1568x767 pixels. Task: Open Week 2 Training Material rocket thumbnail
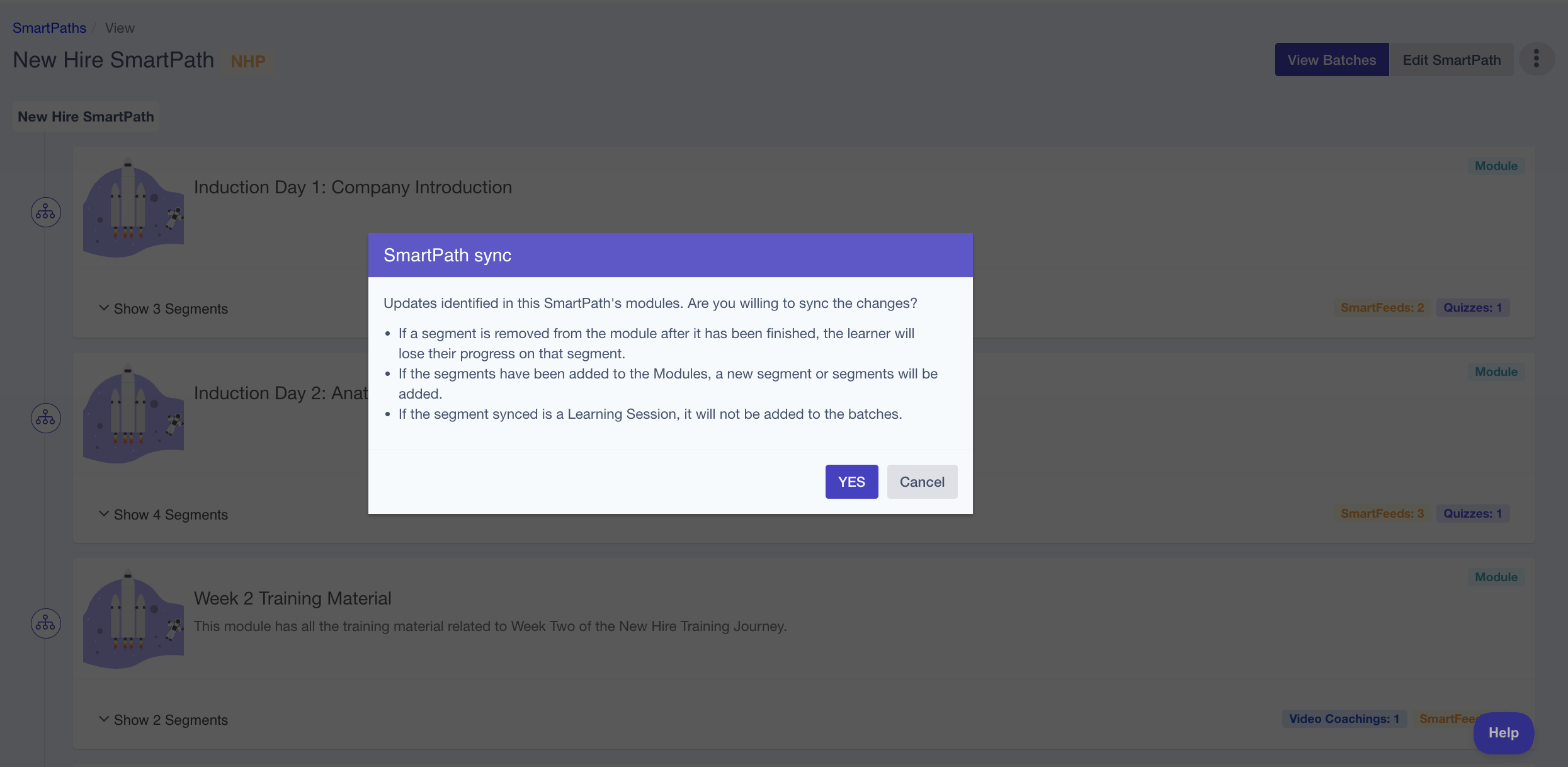pyautogui.click(x=134, y=619)
